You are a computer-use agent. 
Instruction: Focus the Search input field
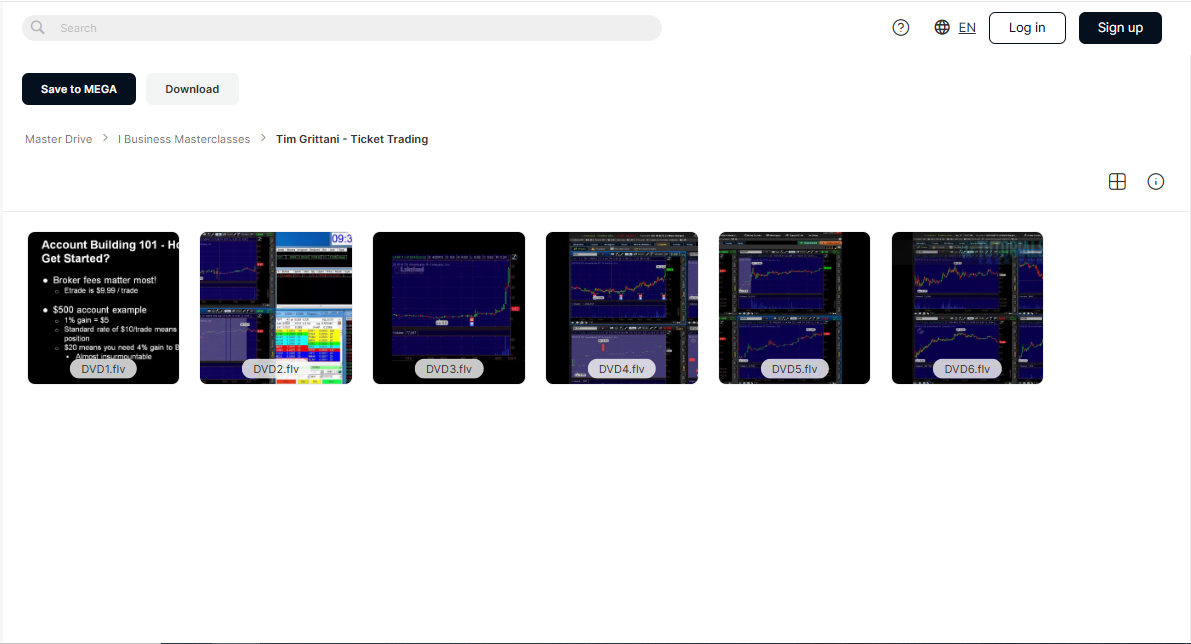(342, 28)
